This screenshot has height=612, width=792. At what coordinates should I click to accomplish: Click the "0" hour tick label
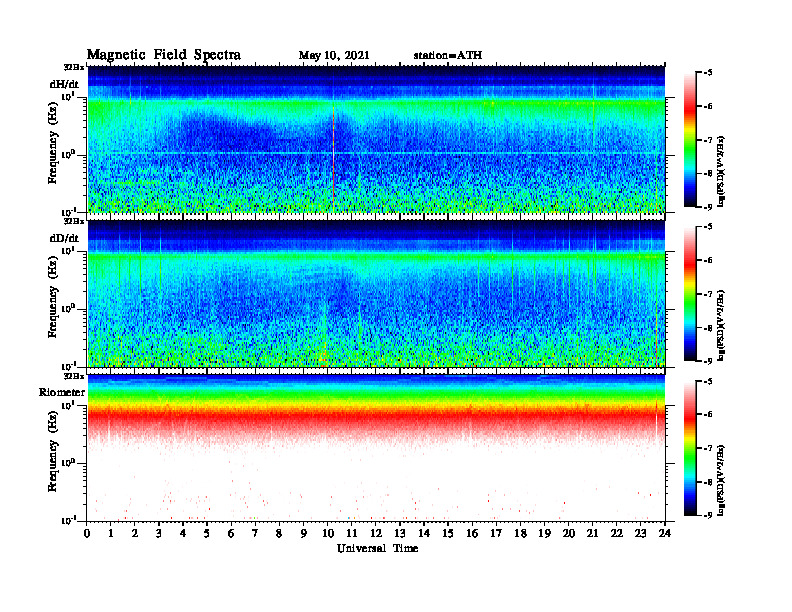(87, 533)
